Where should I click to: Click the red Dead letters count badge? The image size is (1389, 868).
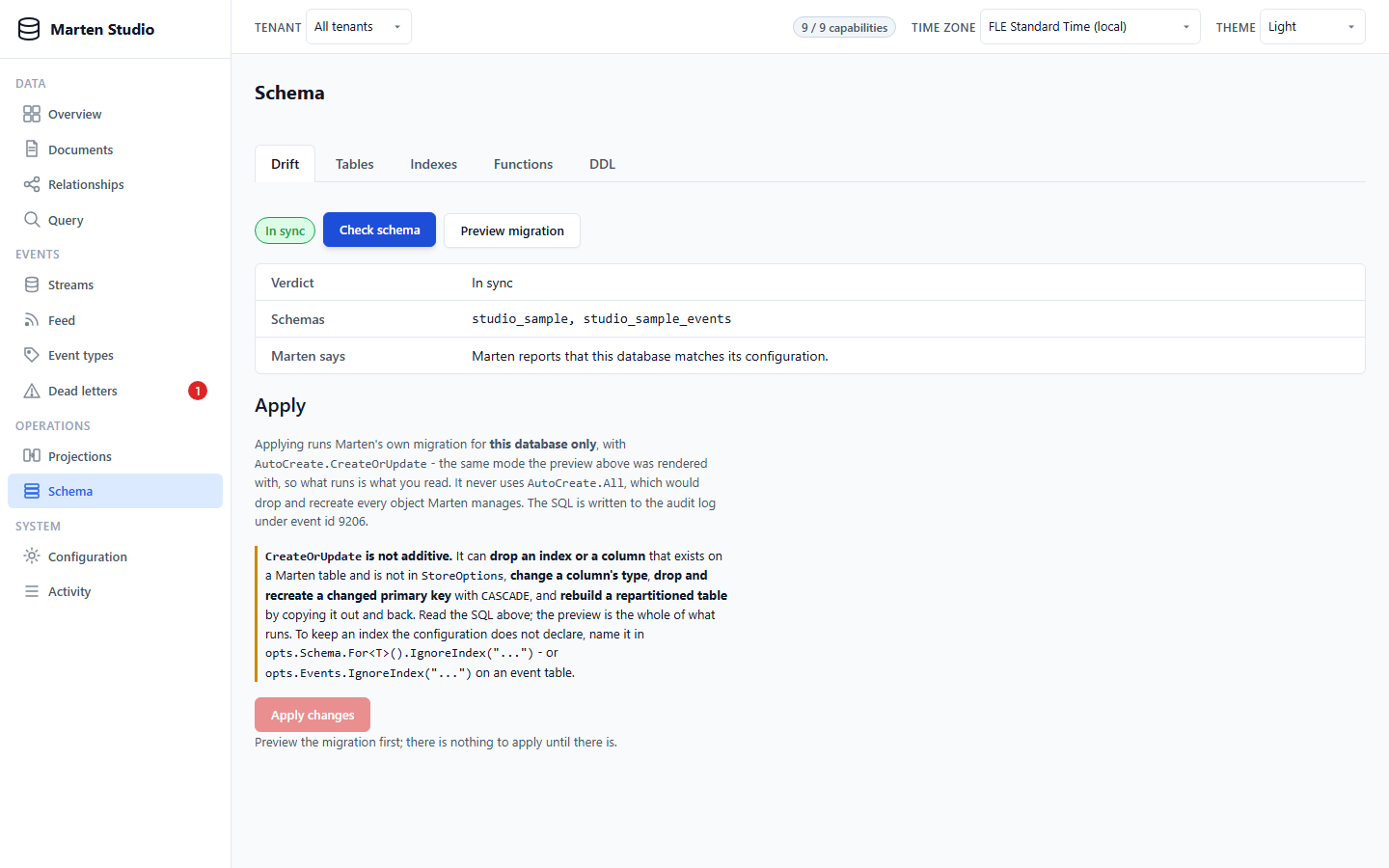(x=198, y=391)
